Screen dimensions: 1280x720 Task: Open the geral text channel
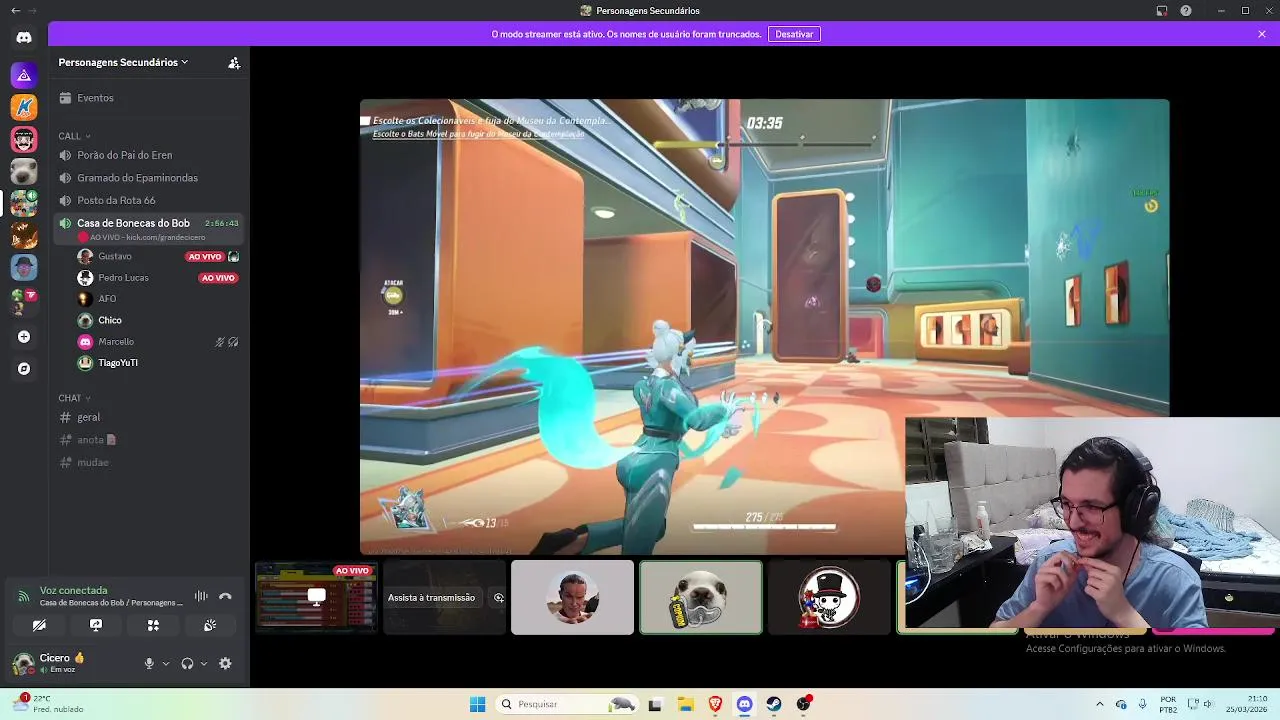tap(150, 417)
